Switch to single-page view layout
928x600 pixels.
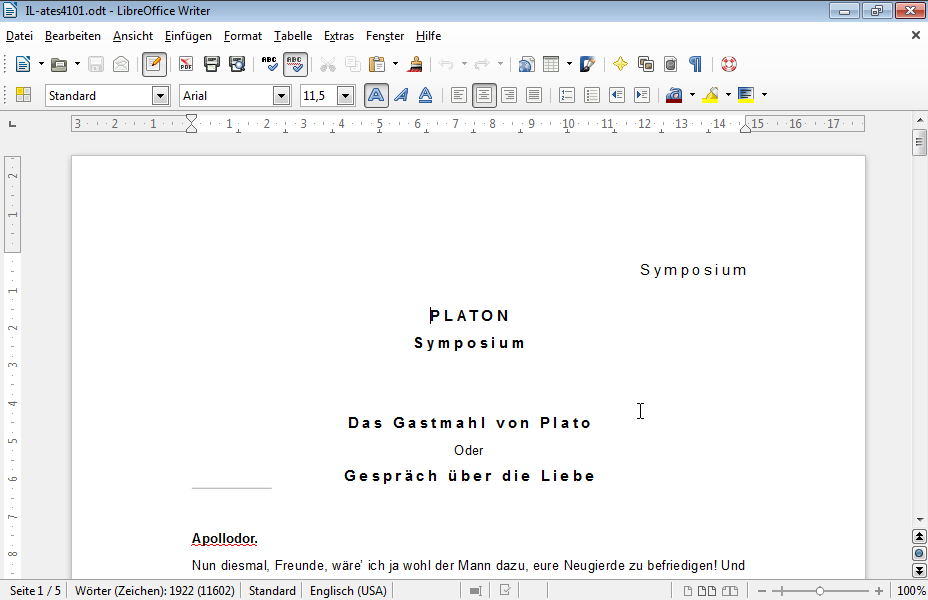[x=688, y=591]
